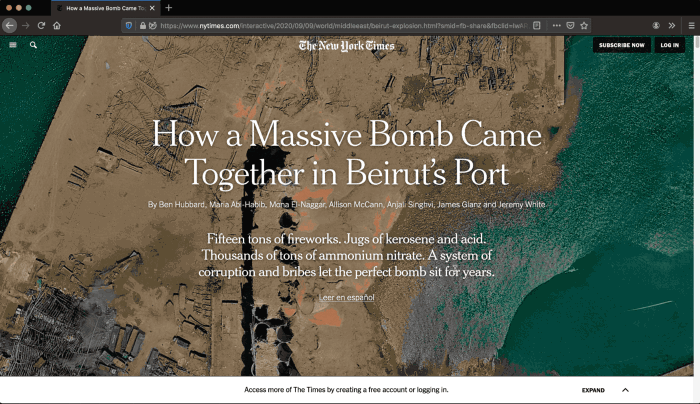Save the page to Pocket
The image size is (700, 404).
point(570,25)
